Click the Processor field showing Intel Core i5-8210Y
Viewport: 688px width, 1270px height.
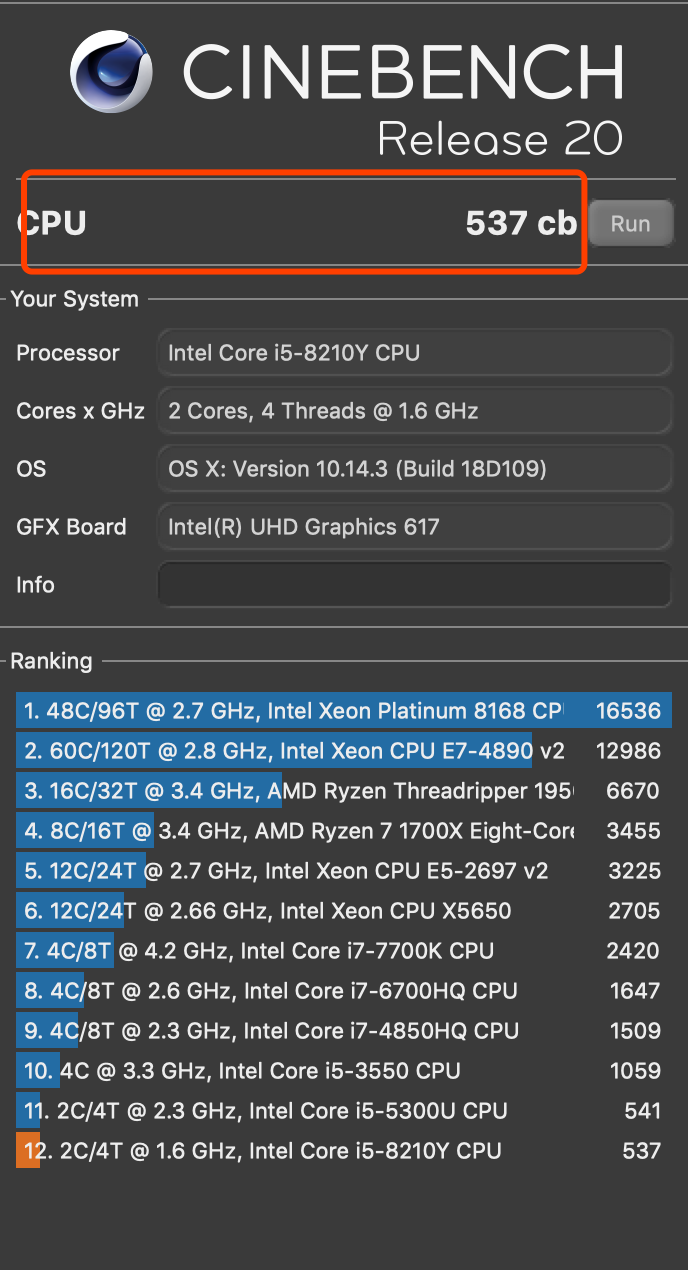[x=414, y=352]
